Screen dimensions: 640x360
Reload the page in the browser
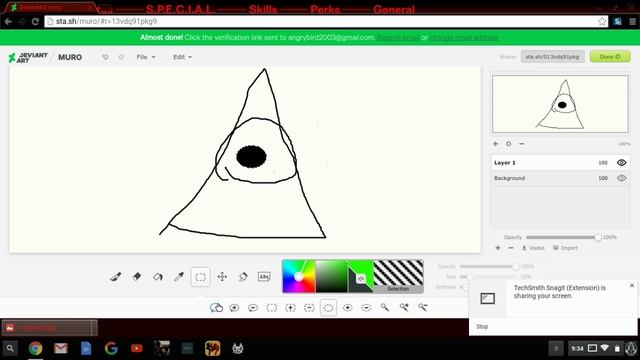[35, 21]
